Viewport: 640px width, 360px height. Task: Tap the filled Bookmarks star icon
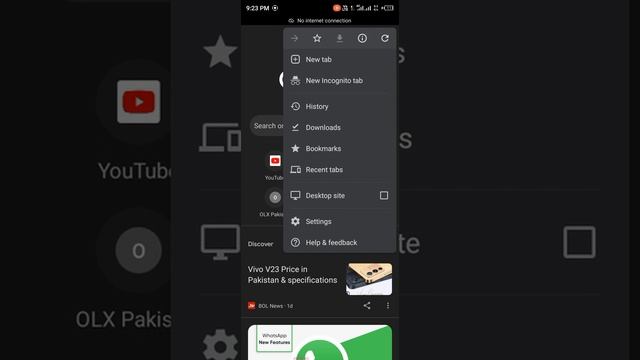(295, 149)
